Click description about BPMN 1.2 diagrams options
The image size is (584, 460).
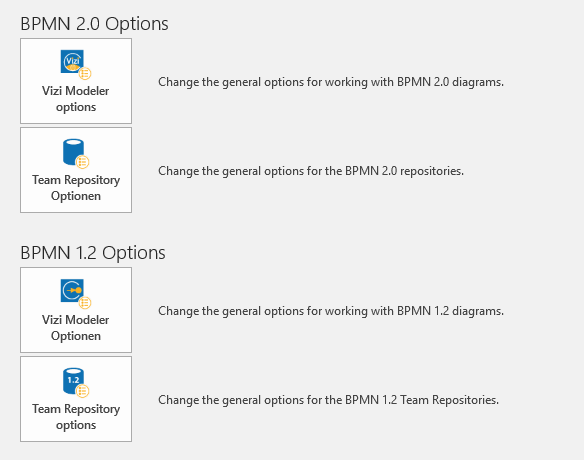(331, 311)
